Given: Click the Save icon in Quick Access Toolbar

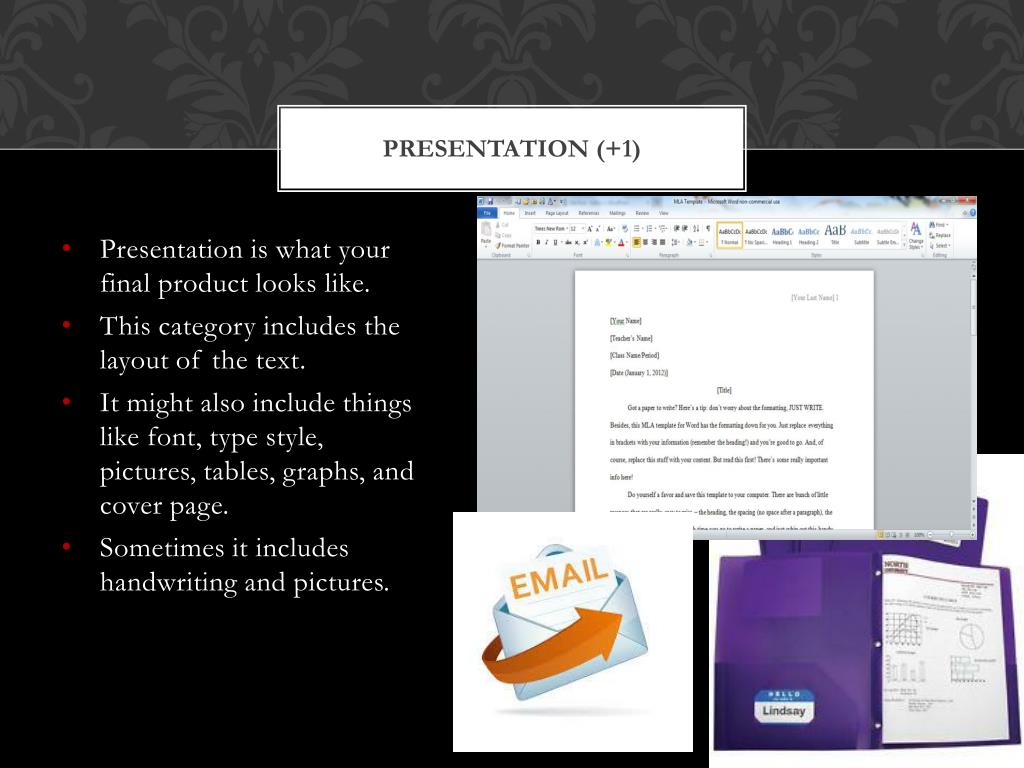Looking at the screenshot, I should tap(490, 202).
